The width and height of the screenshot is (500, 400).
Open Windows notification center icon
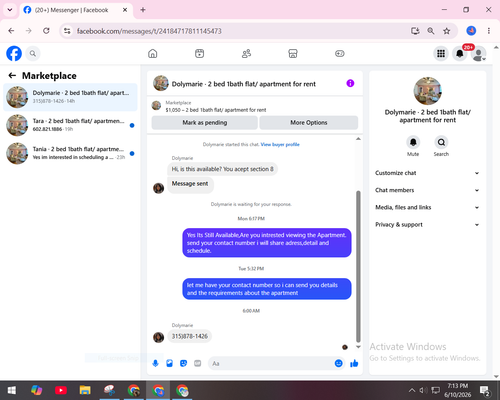coord(484,390)
